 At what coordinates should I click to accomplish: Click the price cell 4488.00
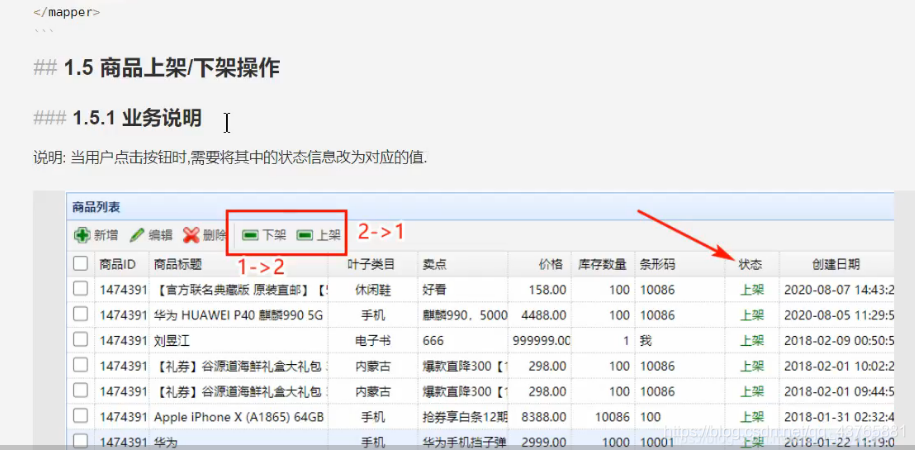(x=544, y=315)
